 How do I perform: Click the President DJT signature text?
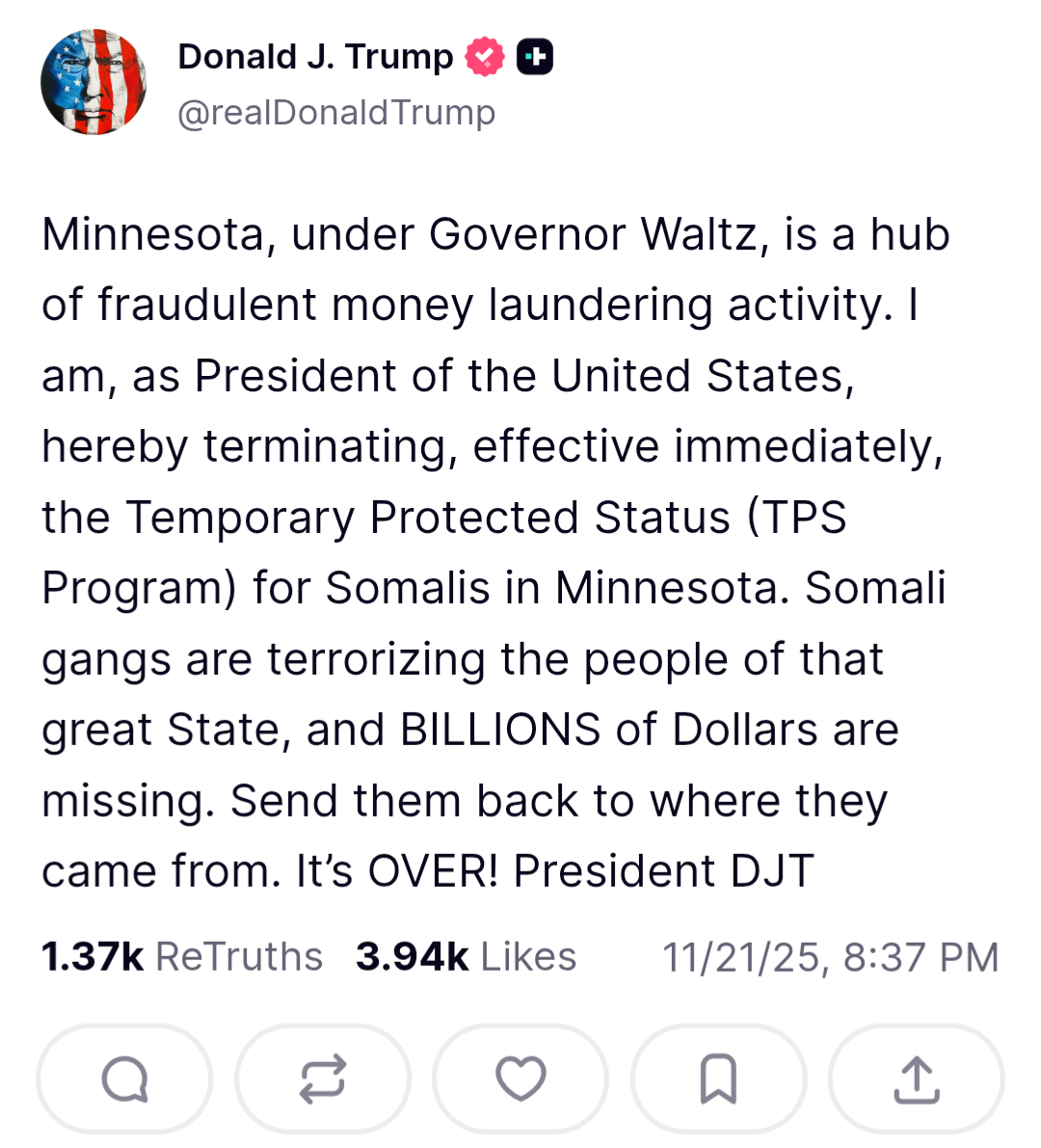pyautogui.click(x=663, y=871)
